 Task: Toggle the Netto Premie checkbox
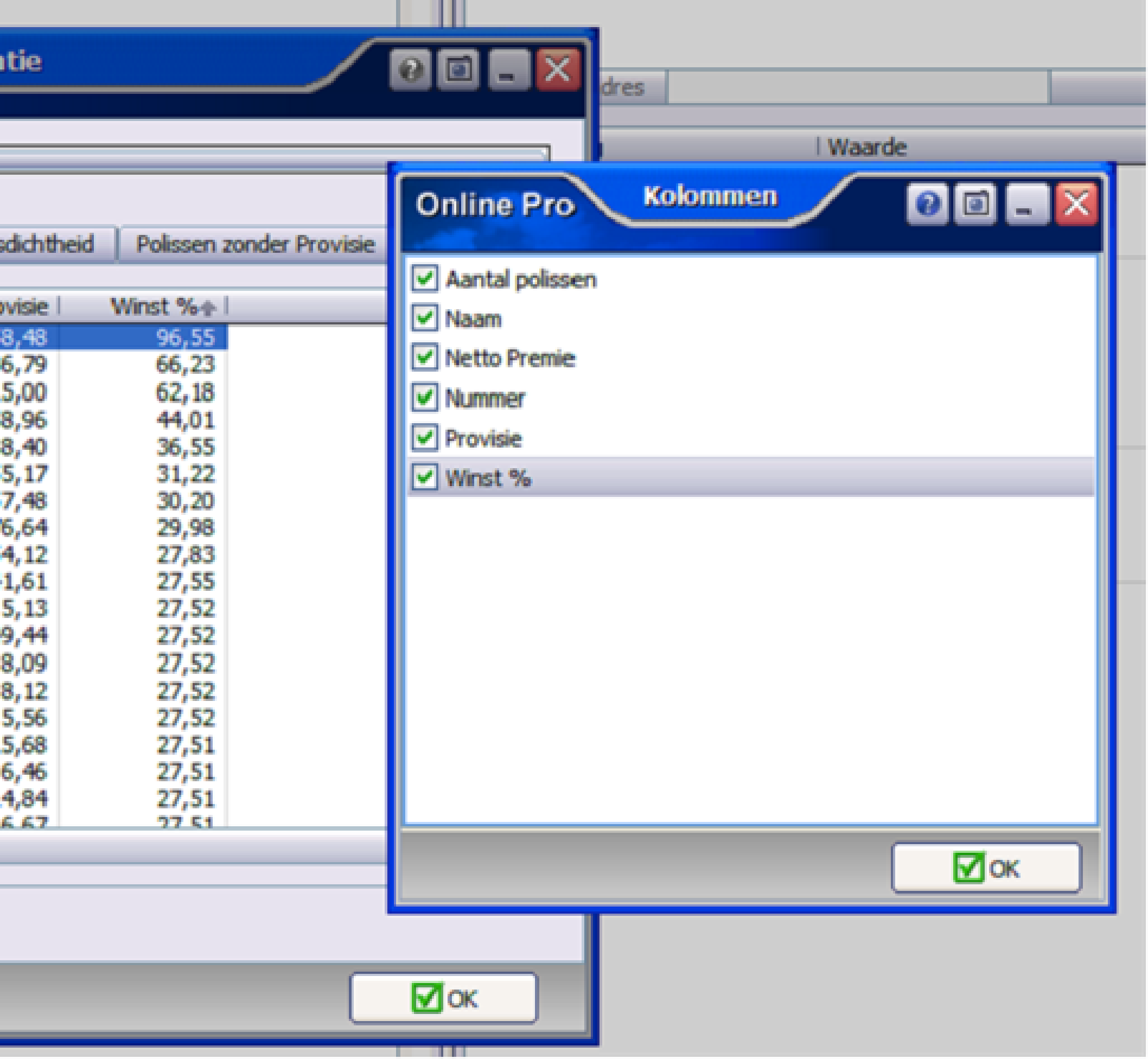tap(425, 358)
